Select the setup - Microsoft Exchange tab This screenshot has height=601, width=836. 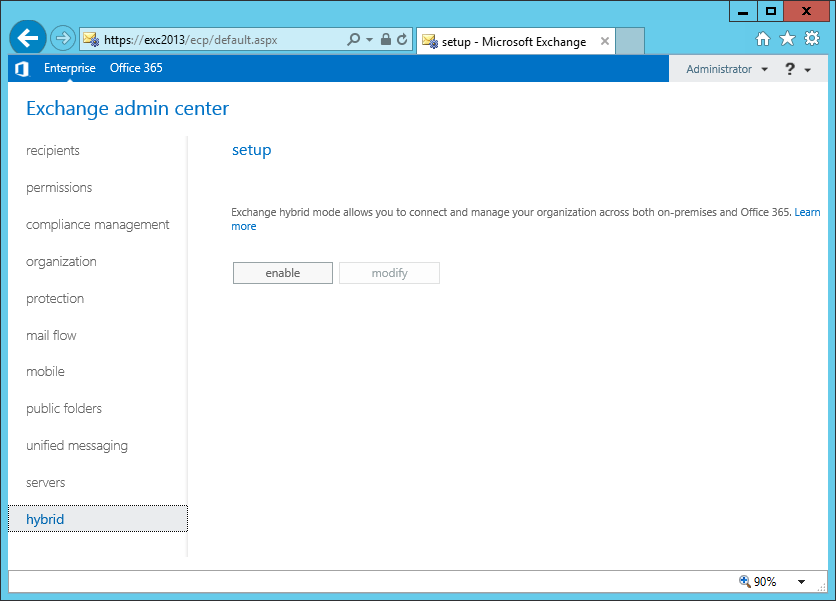(x=515, y=42)
